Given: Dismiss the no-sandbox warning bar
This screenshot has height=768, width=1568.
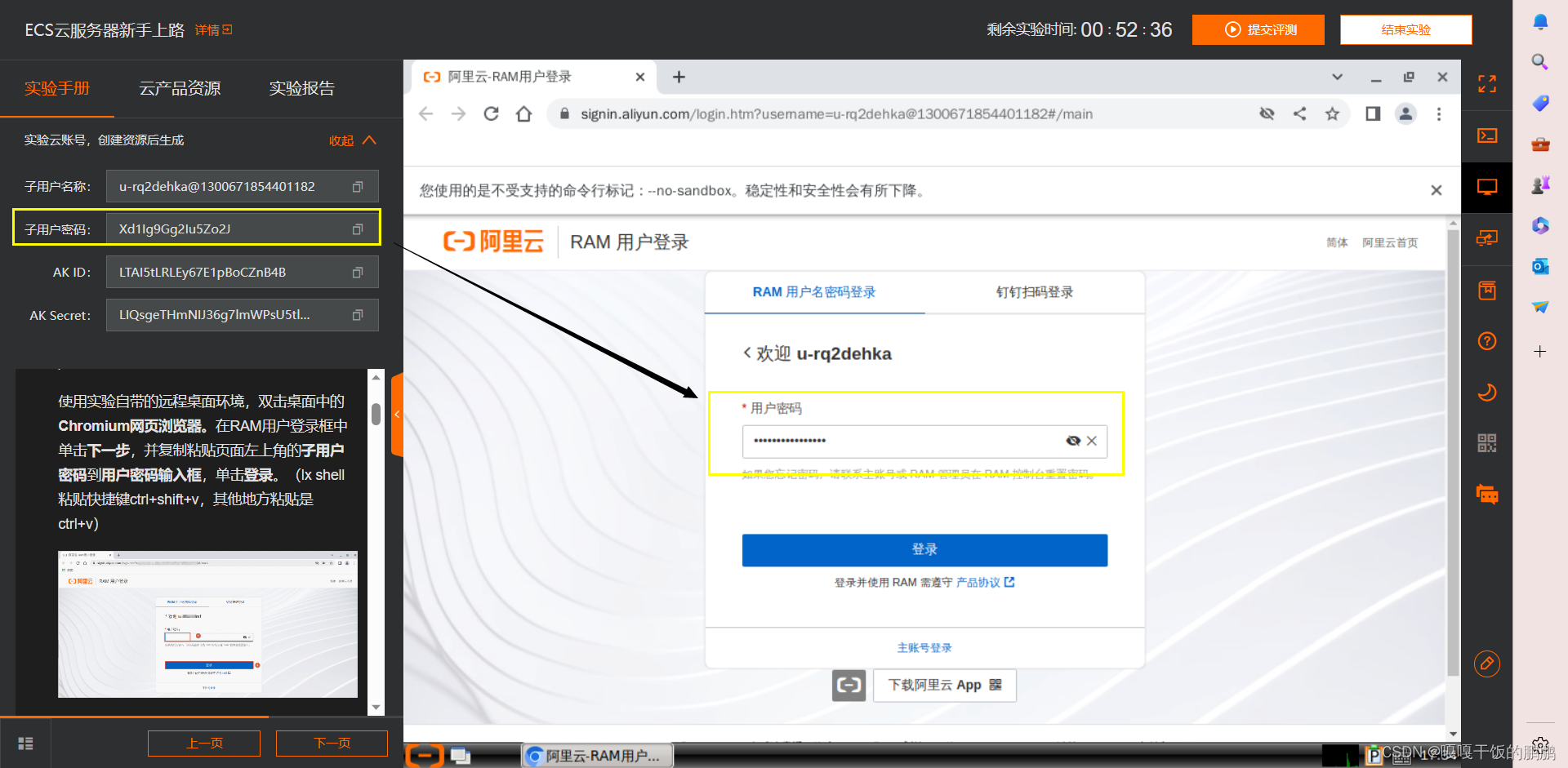Looking at the screenshot, I should (1437, 190).
